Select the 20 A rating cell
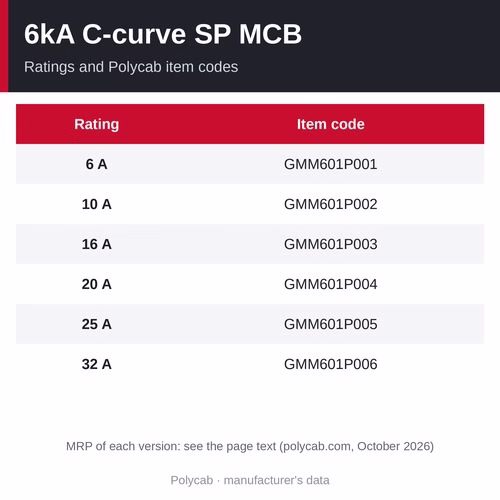The image size is (500, 500). (97, 284)
